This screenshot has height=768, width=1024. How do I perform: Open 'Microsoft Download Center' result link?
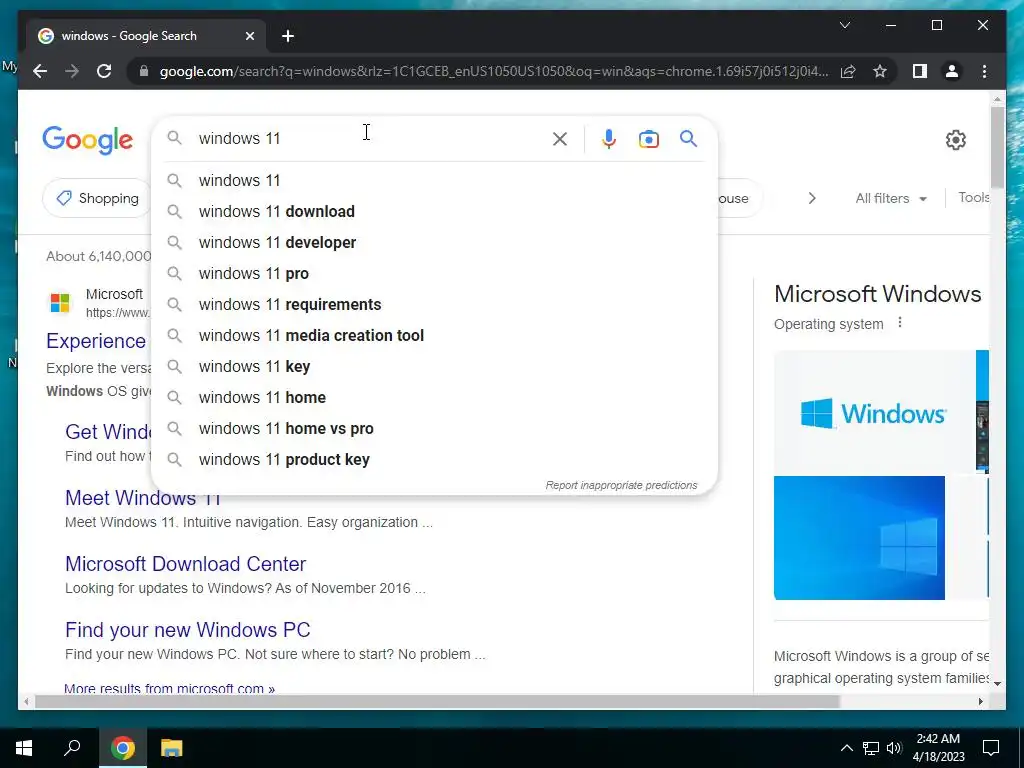pyautogui.click(x=185, y=564)
